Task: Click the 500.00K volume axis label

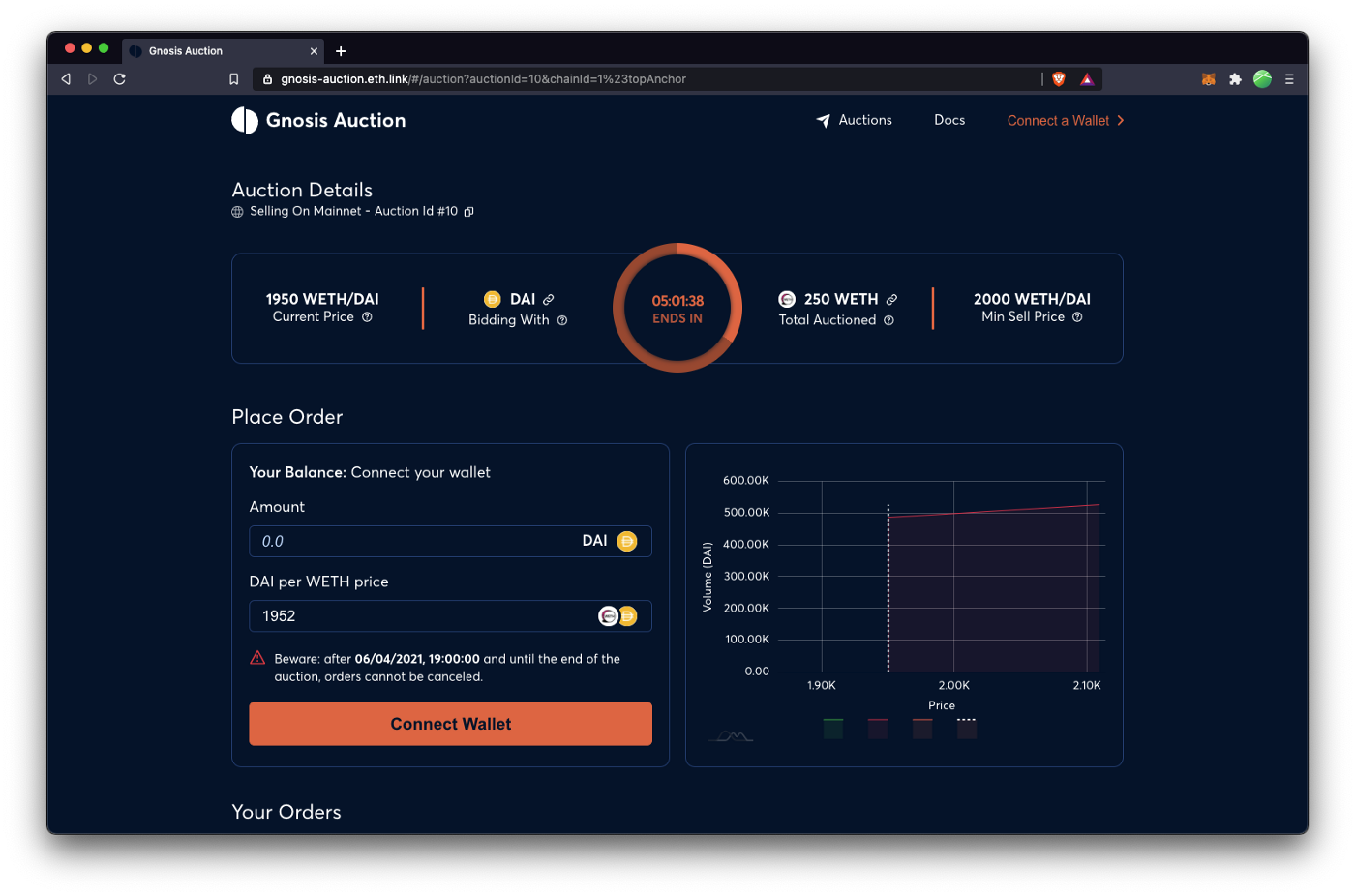Action: click(746, 512)
